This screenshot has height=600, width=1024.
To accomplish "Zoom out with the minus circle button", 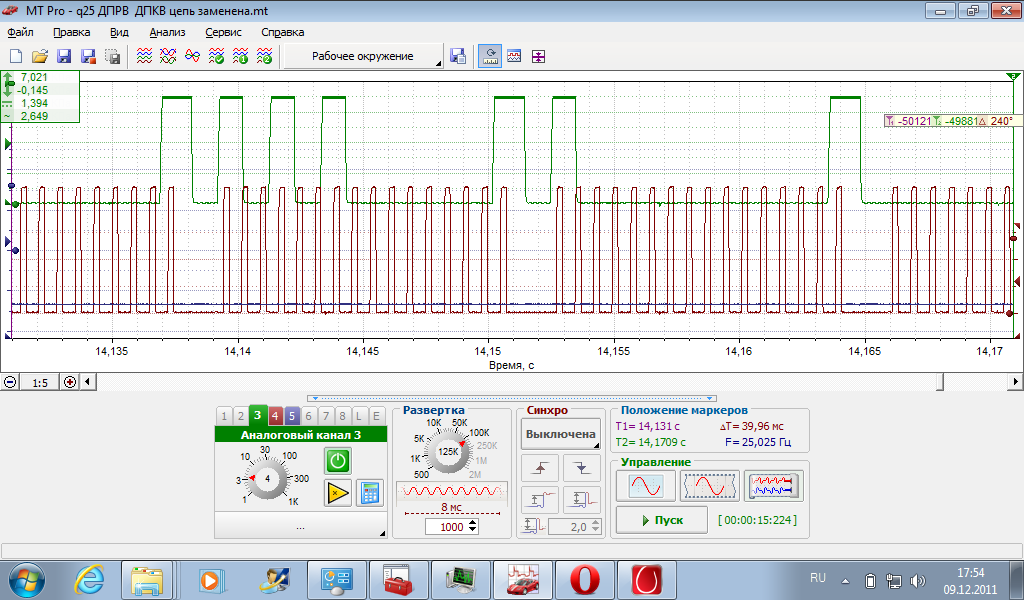I will click(10, 382).
